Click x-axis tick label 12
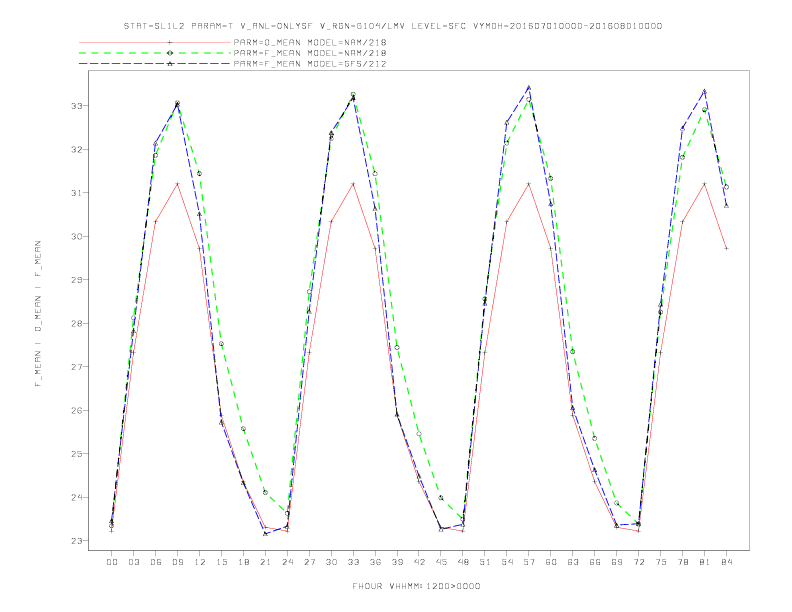Image resolution: width=792 pixels, height=612 pixels. coord(200,562)
